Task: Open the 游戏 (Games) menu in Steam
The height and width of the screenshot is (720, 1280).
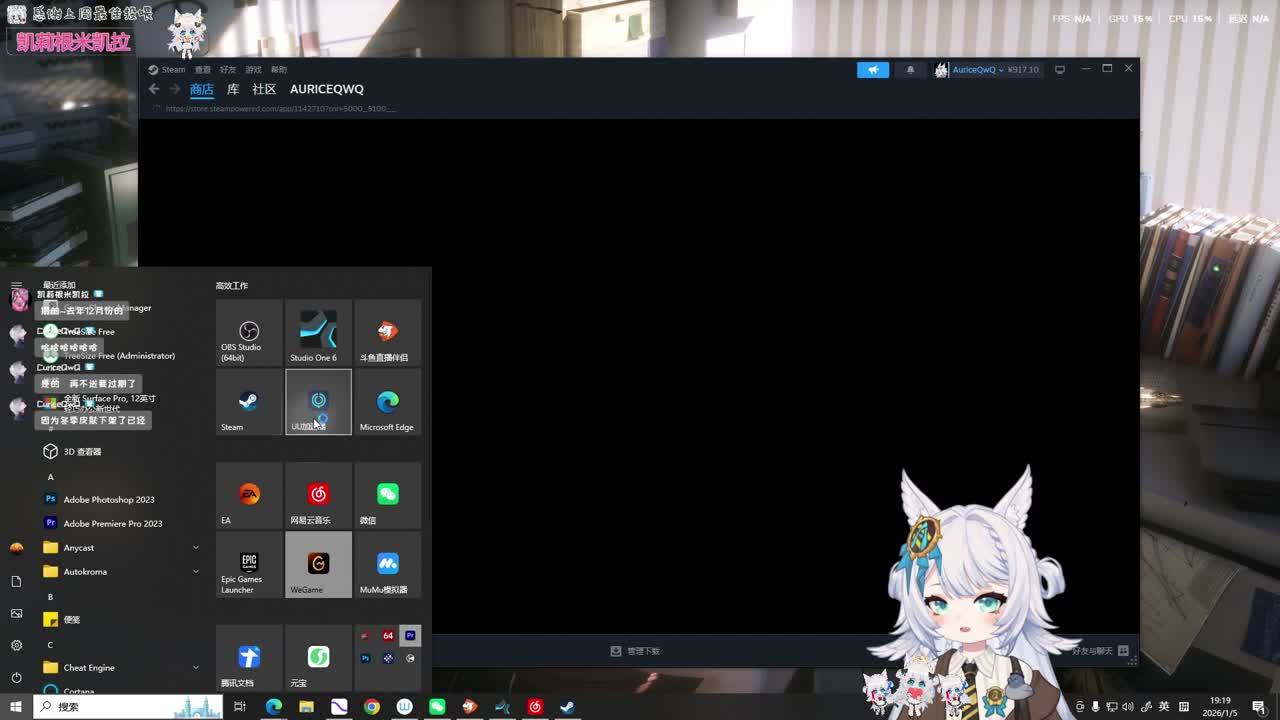Action: pos(253,70)
